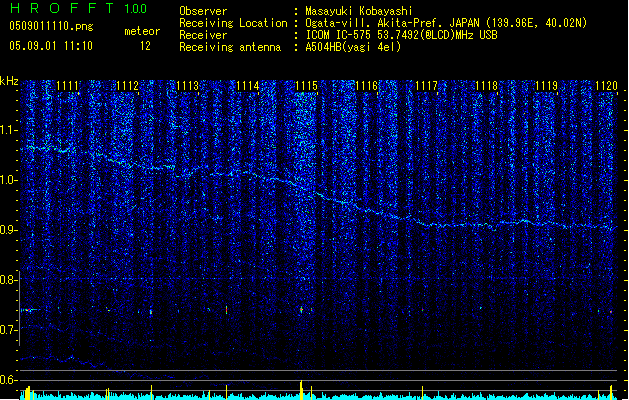Image resolution: width=629 pixels, height=400 pixels.
Task: Click the receiver value ICOM IC-575 53.7492 MHz USB
Action: (401, 35)
